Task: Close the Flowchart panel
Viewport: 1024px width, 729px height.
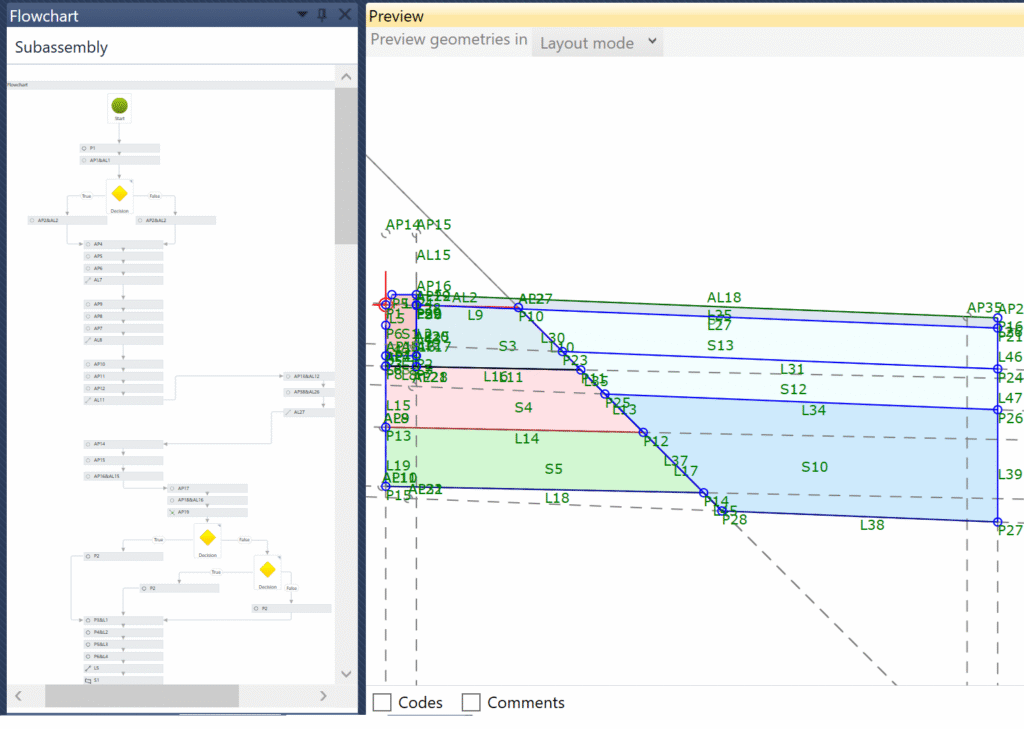Action: tap(344, 15)
